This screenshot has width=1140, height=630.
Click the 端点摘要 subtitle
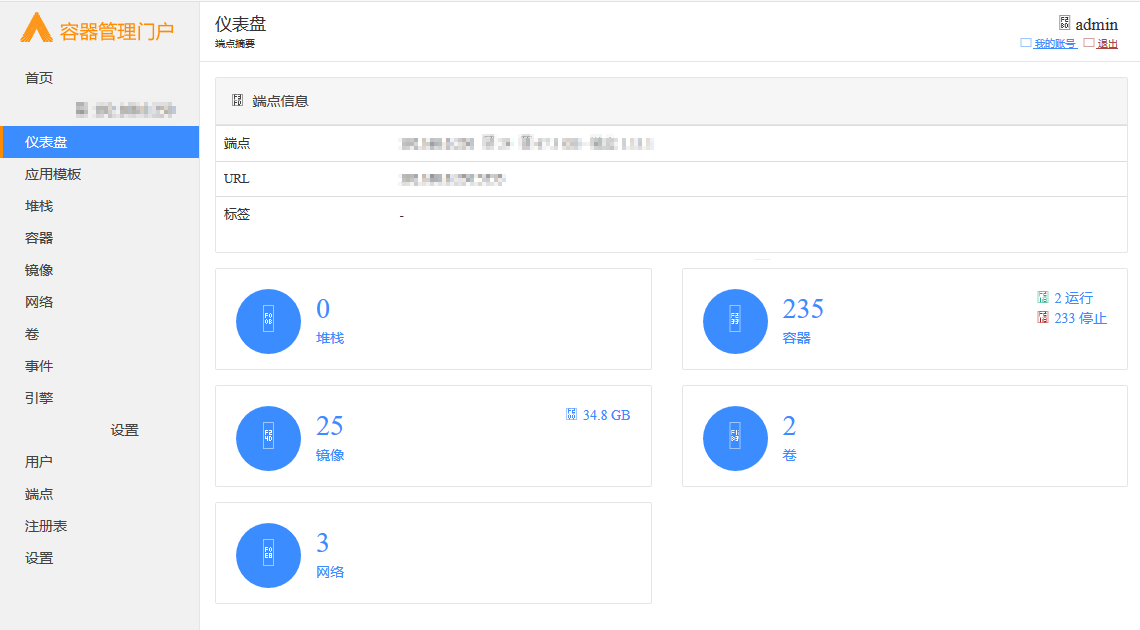[x=235, y=44]
